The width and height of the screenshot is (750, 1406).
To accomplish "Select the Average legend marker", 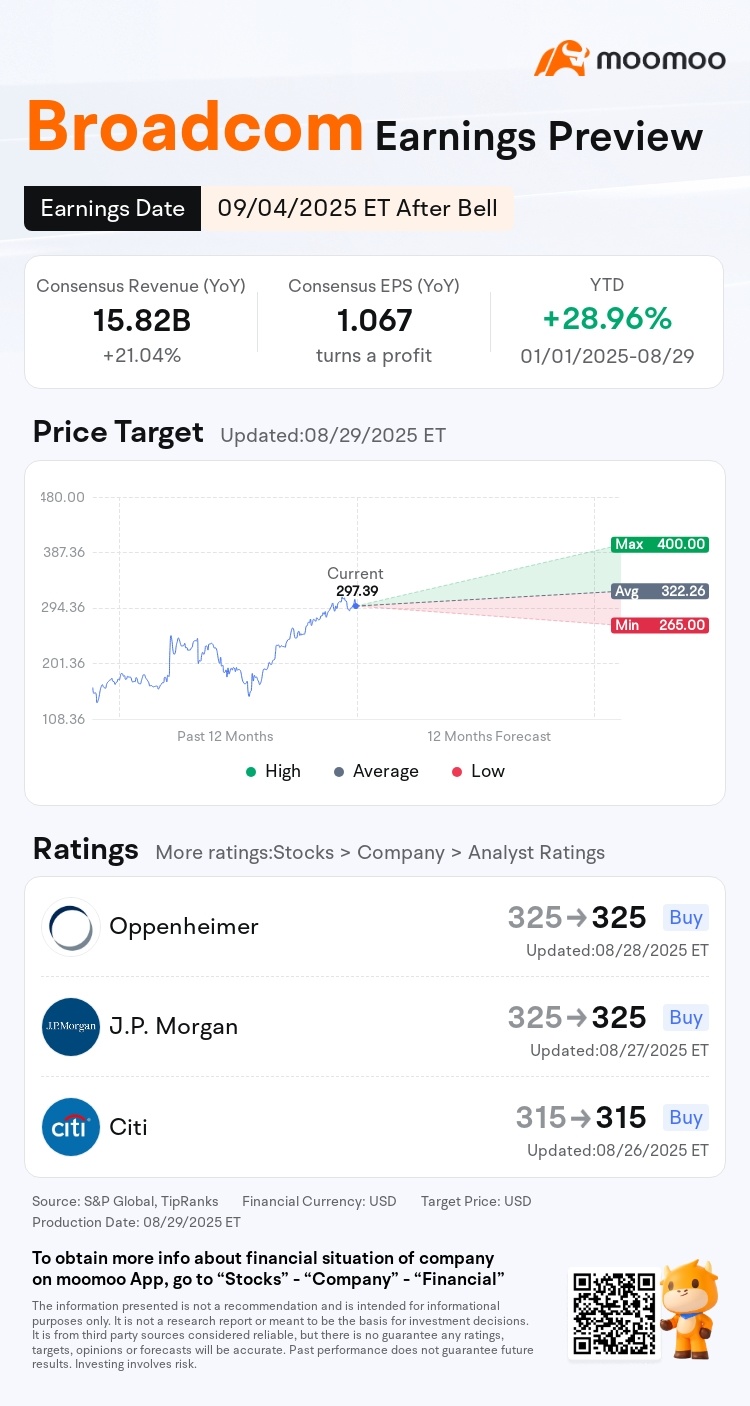I will (x=339, y=771).
